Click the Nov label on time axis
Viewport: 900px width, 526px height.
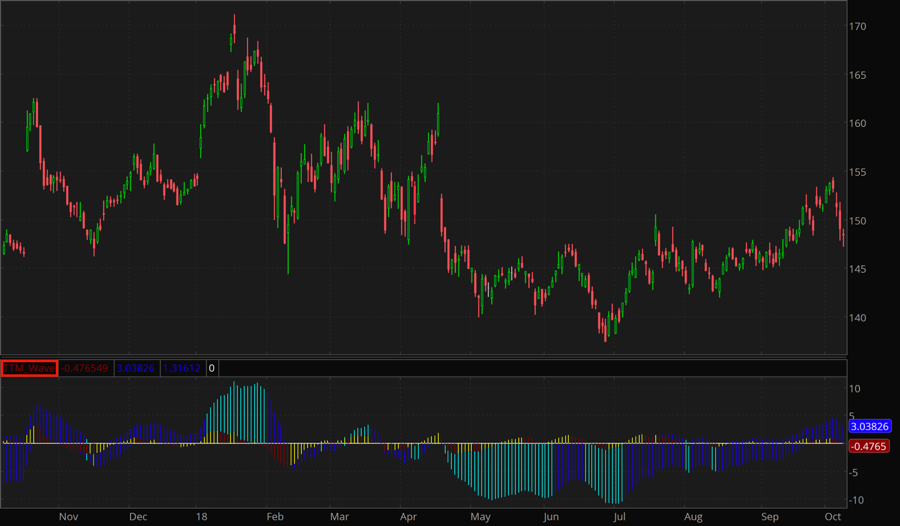tap(68, 517)
